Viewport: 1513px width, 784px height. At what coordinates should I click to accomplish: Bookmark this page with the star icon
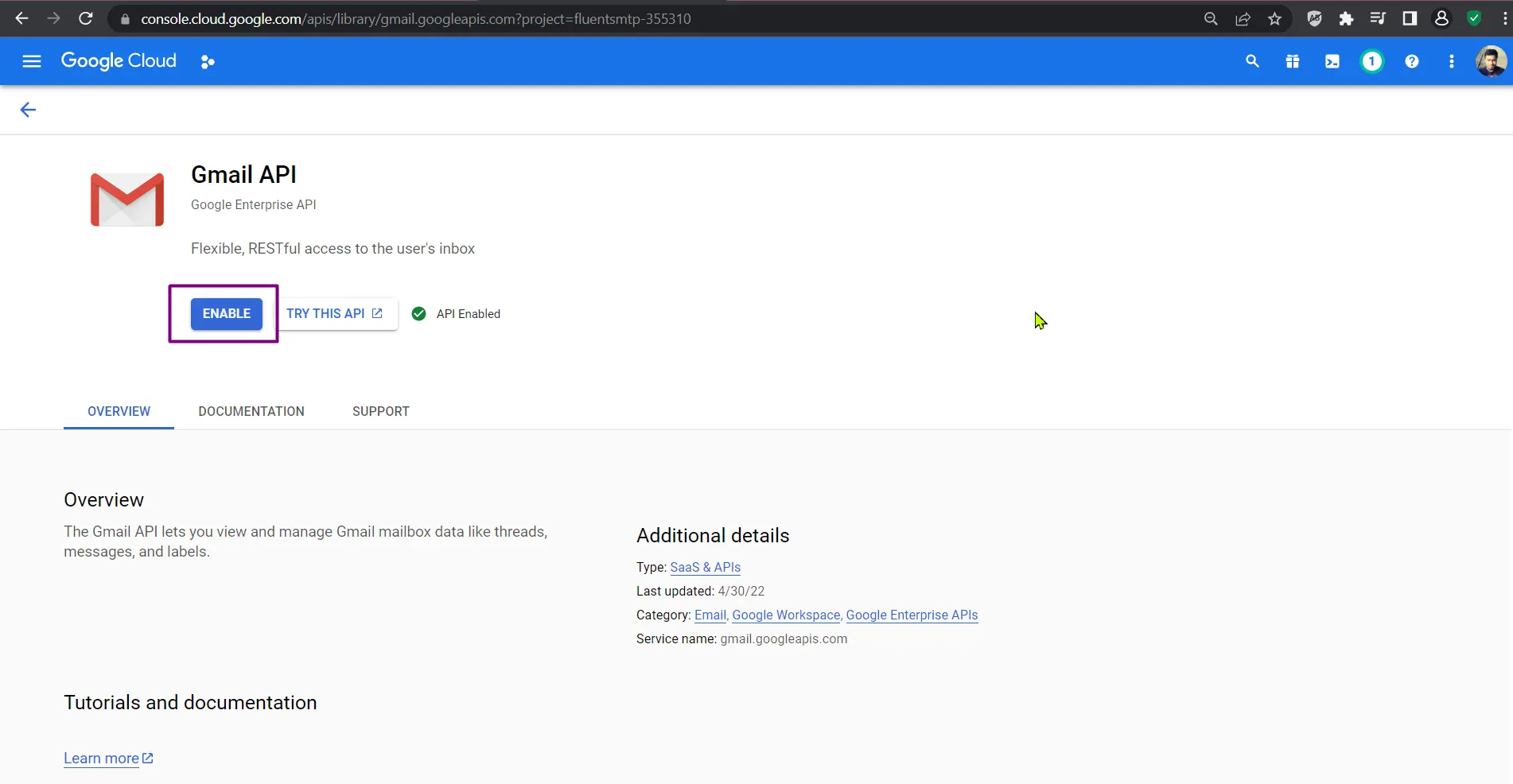[x=1274, y=18]
